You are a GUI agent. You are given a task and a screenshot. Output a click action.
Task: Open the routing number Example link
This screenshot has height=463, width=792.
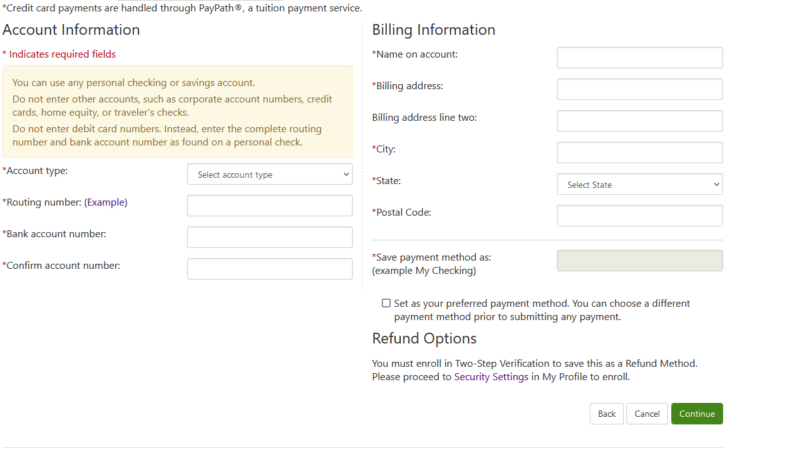click(106, 202)
